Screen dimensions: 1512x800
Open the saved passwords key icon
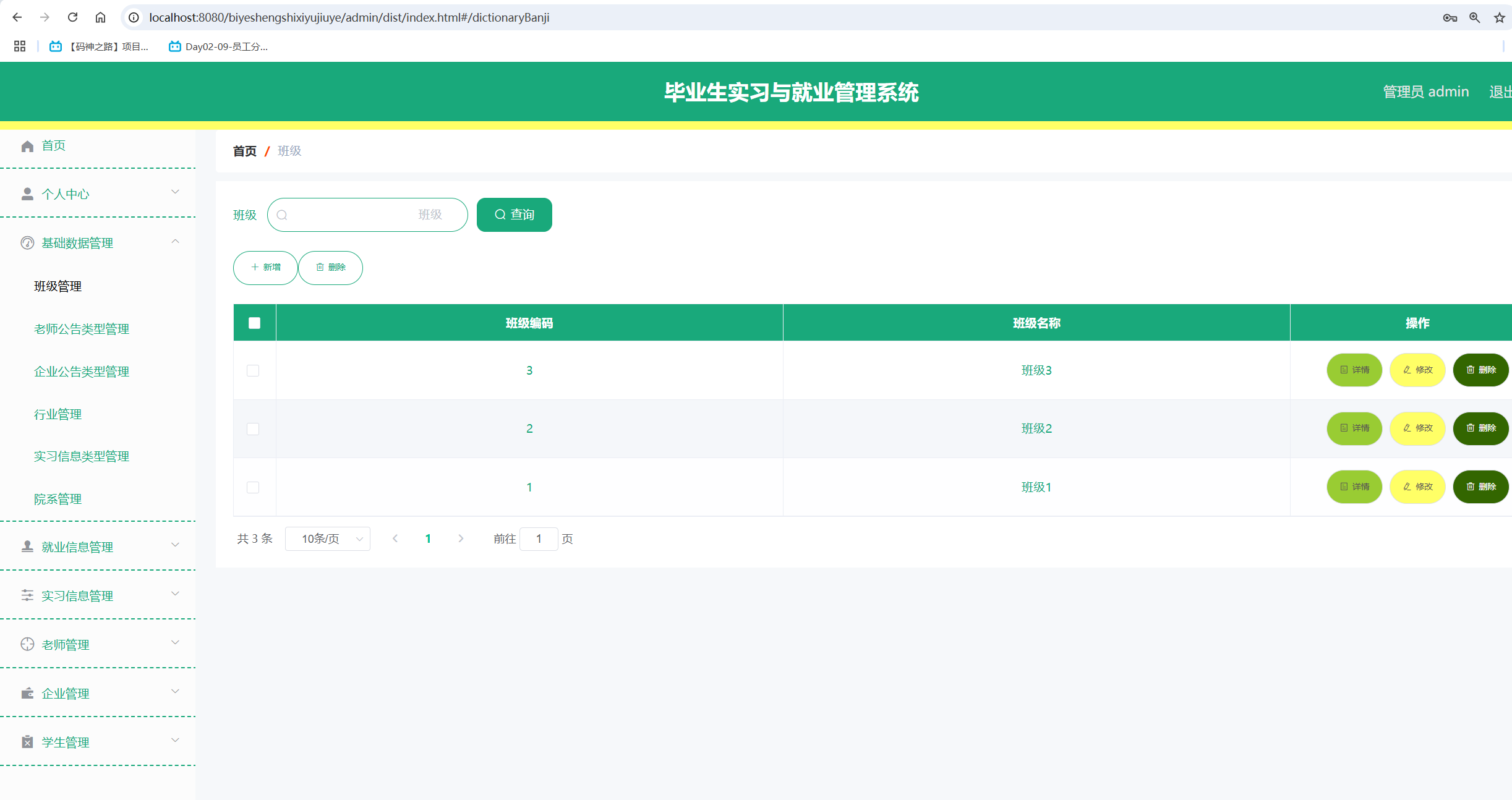pyautogui.click(x=1450, y=18)
